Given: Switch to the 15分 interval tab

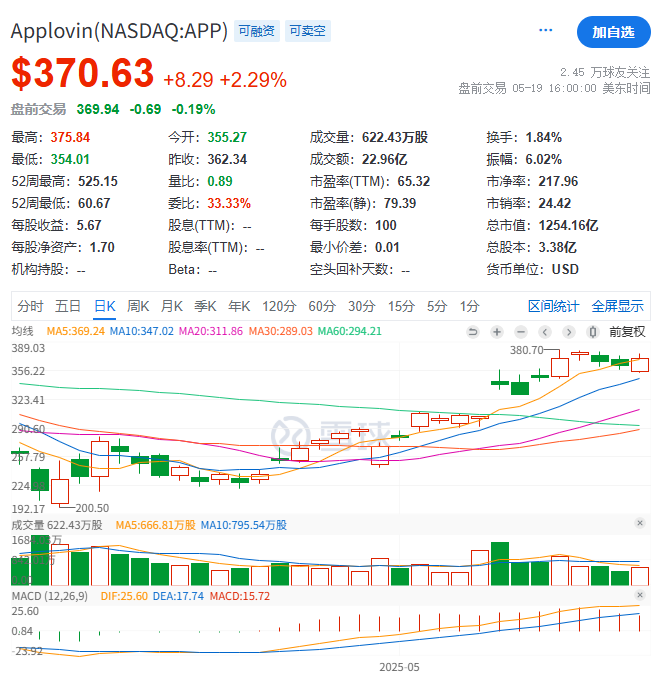Looking at the screenshot, I should pyautogui.click(x=401, y=306).
